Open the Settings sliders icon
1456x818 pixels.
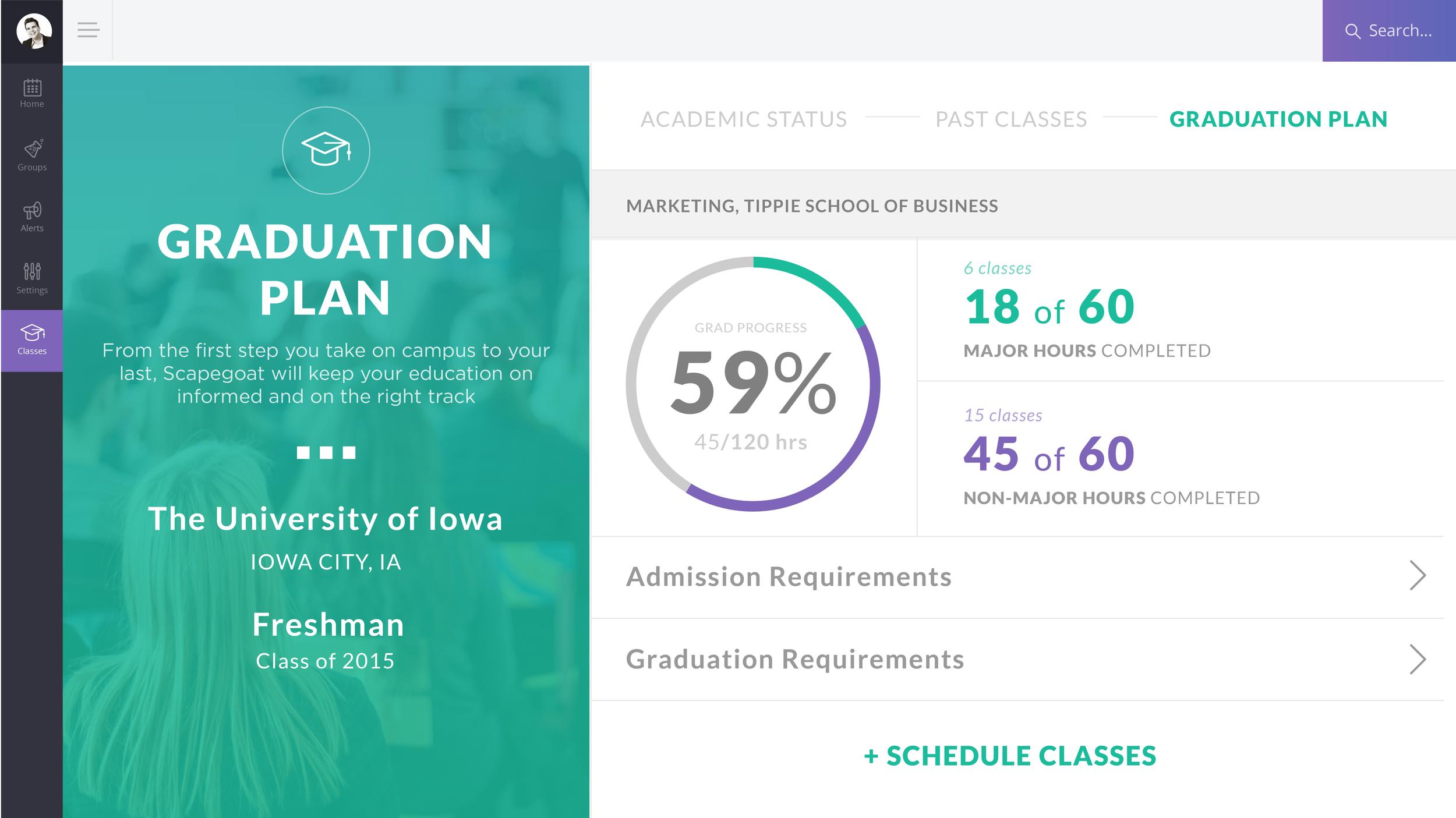[x=32, y=271]
